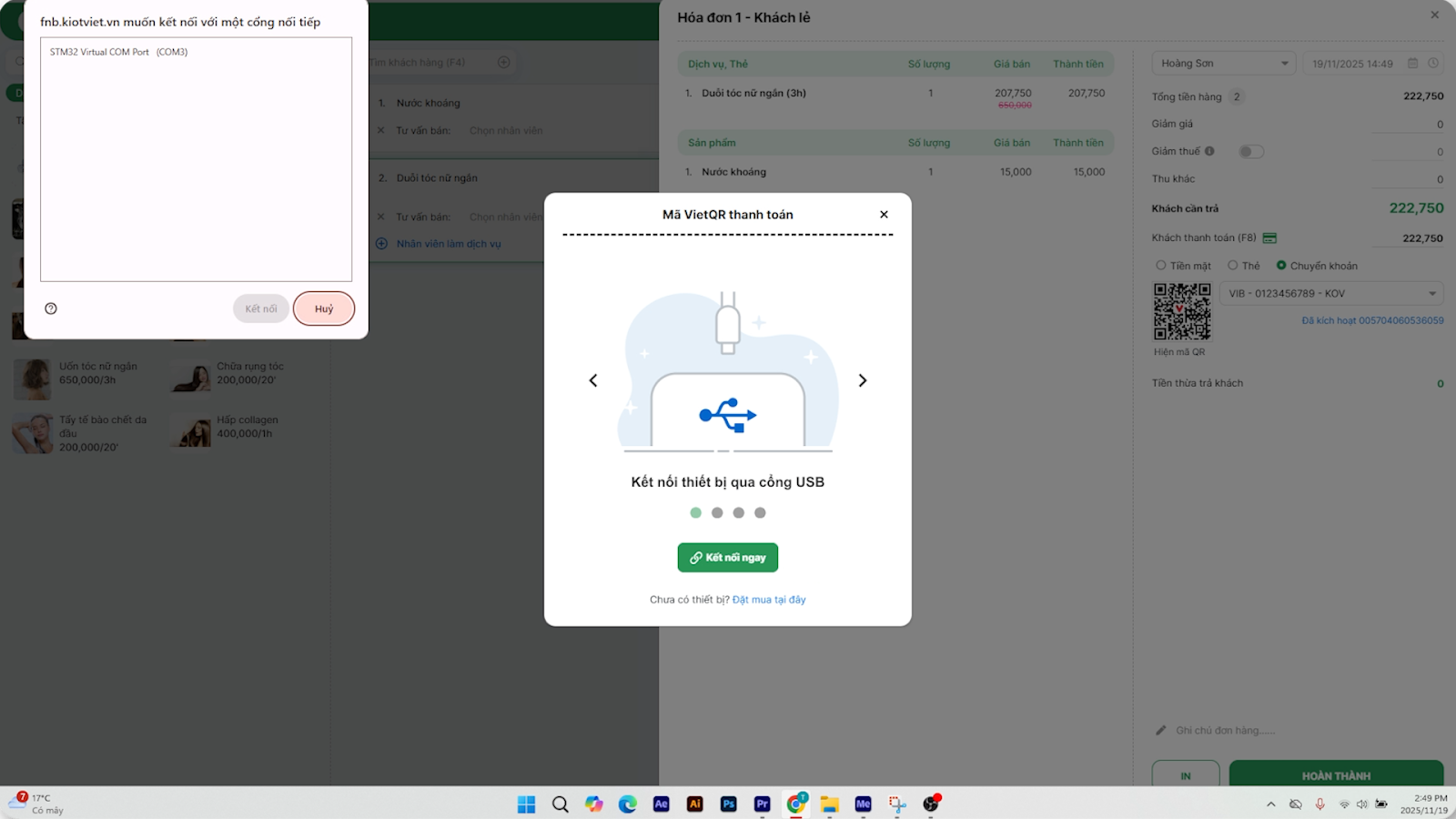Show hidden system tray icons
Image resolution: width=1456 pixels, height=819 pixels.
pos(1271,804)
